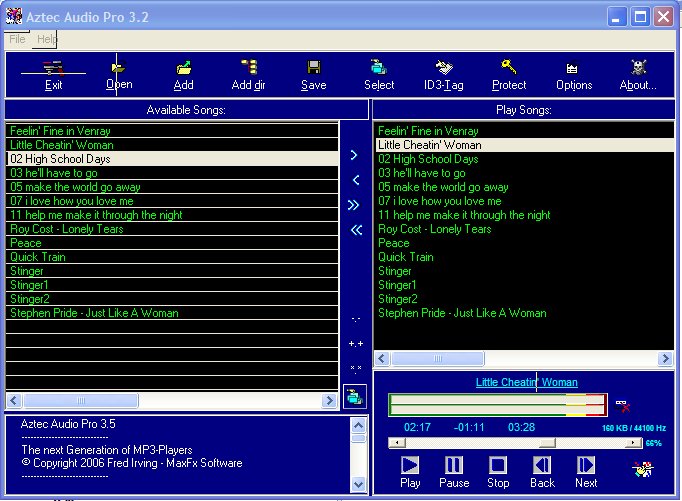This screenshot has width=682, height=501.
Task: Select Quick Train in Available Songs
Action: coord(38,257)
